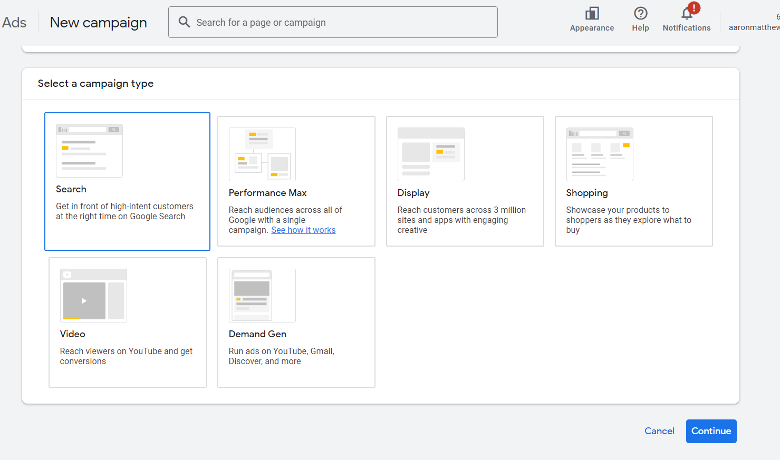Open the Notifications bell icon
This screenshot has height=460, width=780.
(687, 13)
